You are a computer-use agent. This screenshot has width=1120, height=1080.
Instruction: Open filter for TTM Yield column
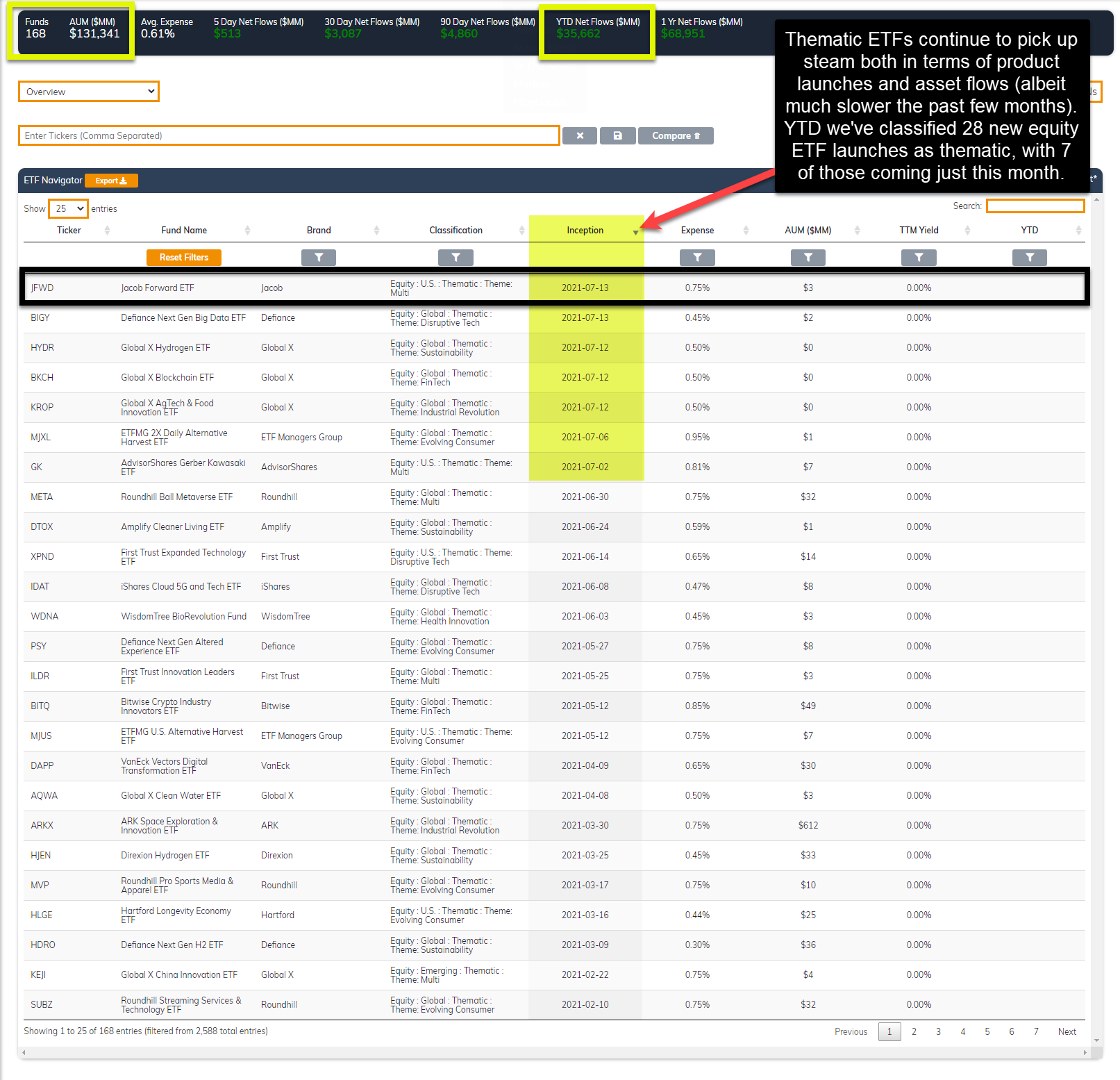point(919,258)
